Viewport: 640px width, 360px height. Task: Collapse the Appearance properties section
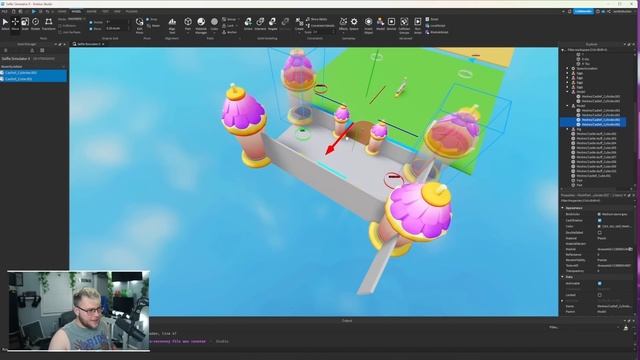[x=563, y=208]
